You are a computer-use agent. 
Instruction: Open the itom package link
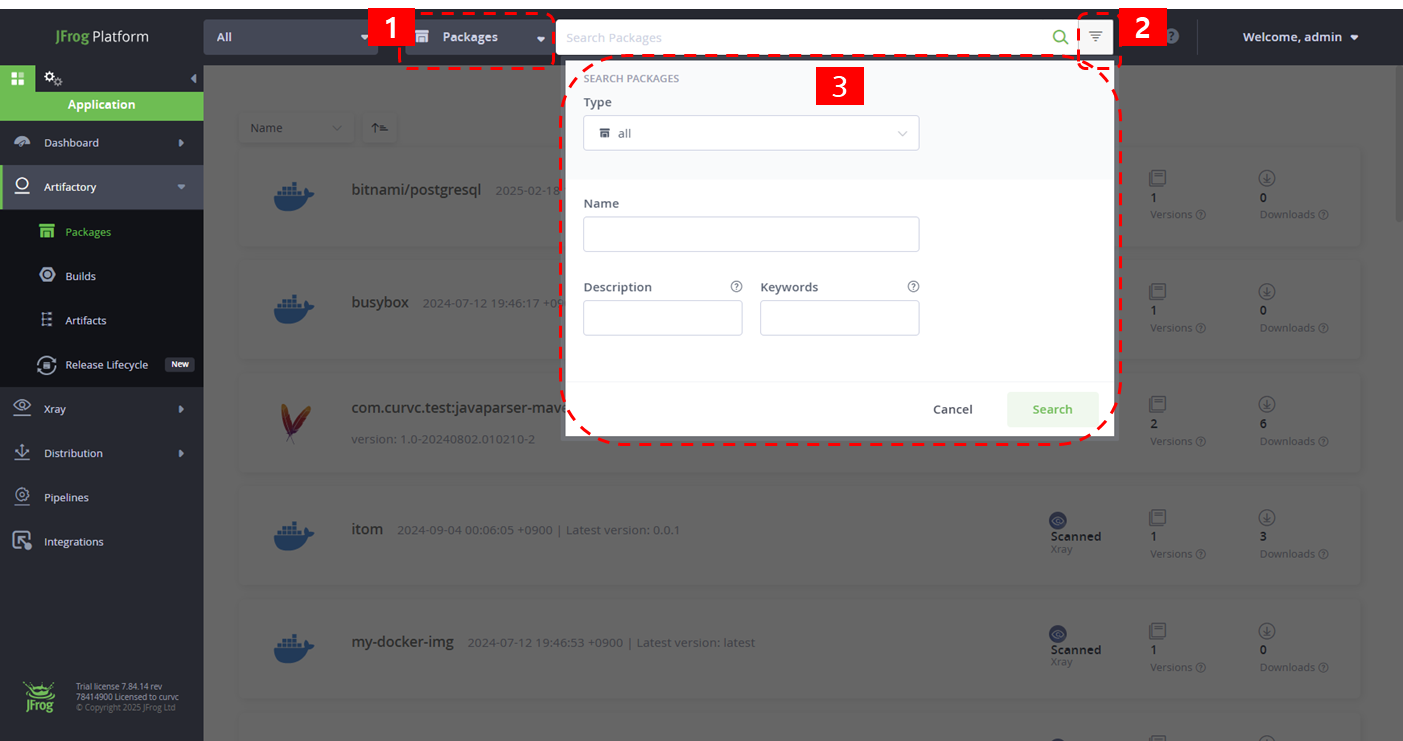(x=367, y=529)
